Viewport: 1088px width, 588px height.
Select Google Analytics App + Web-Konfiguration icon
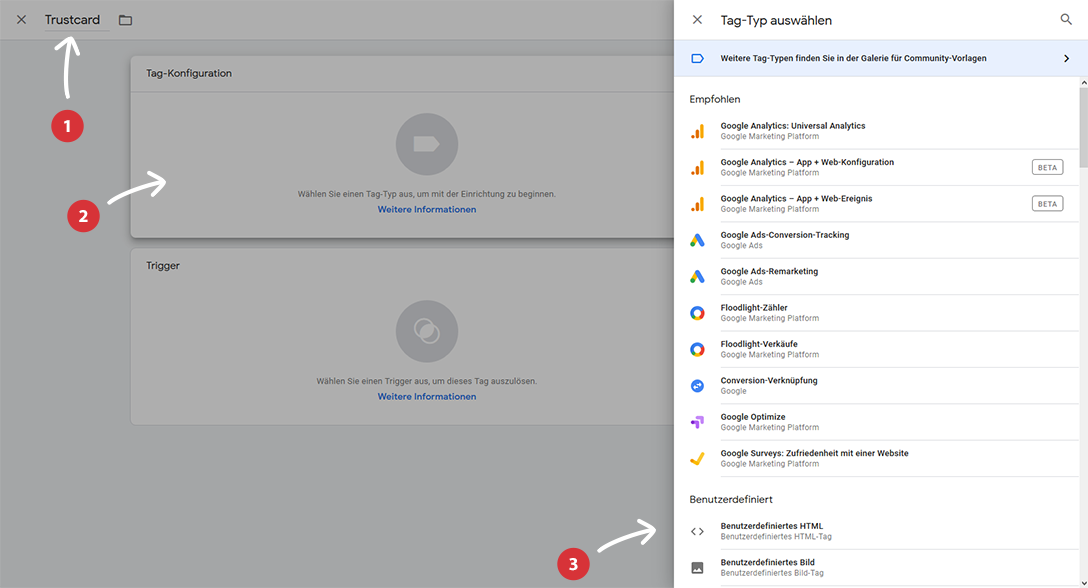(x=697, y=167)
